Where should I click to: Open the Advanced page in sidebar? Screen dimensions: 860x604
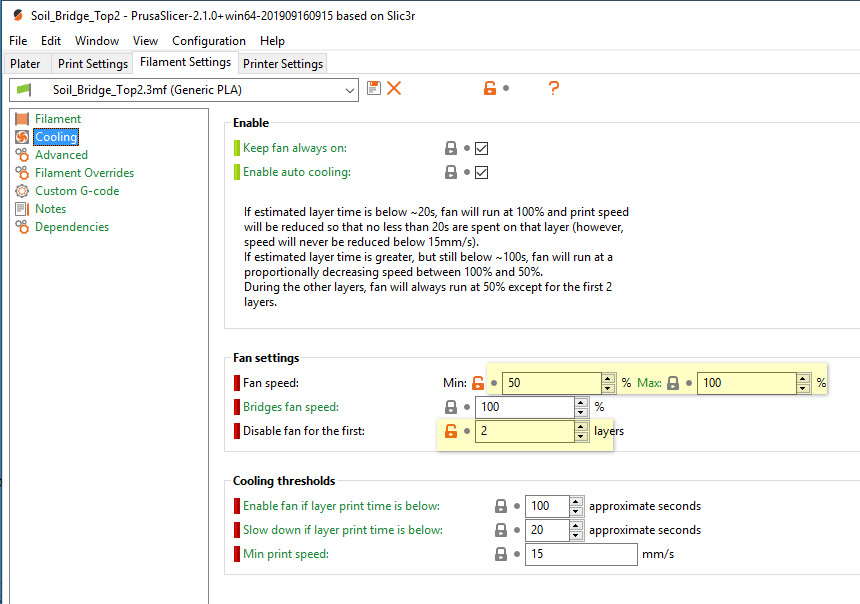(61, 155)
